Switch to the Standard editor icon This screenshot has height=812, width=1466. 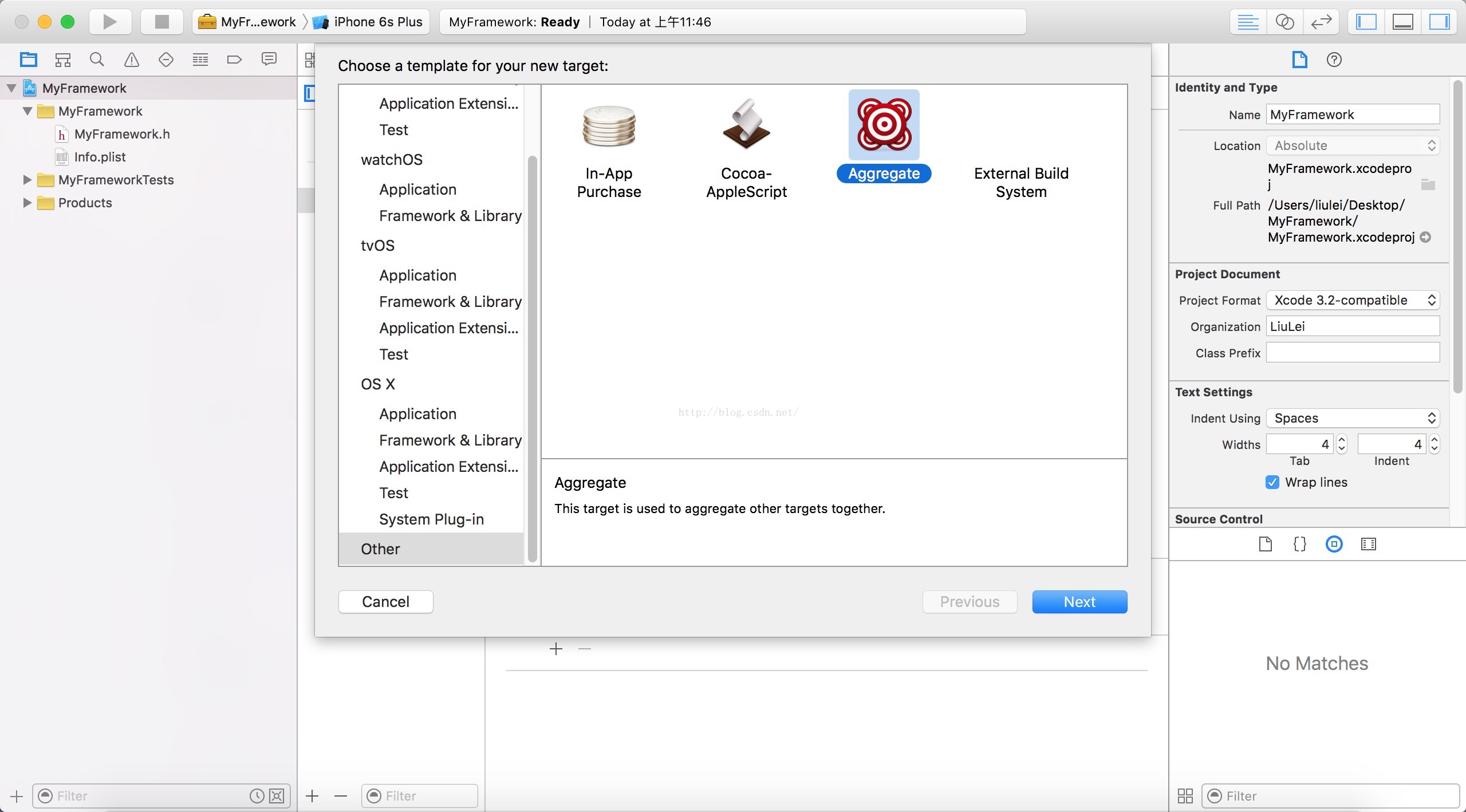(x=1248, y=22)
